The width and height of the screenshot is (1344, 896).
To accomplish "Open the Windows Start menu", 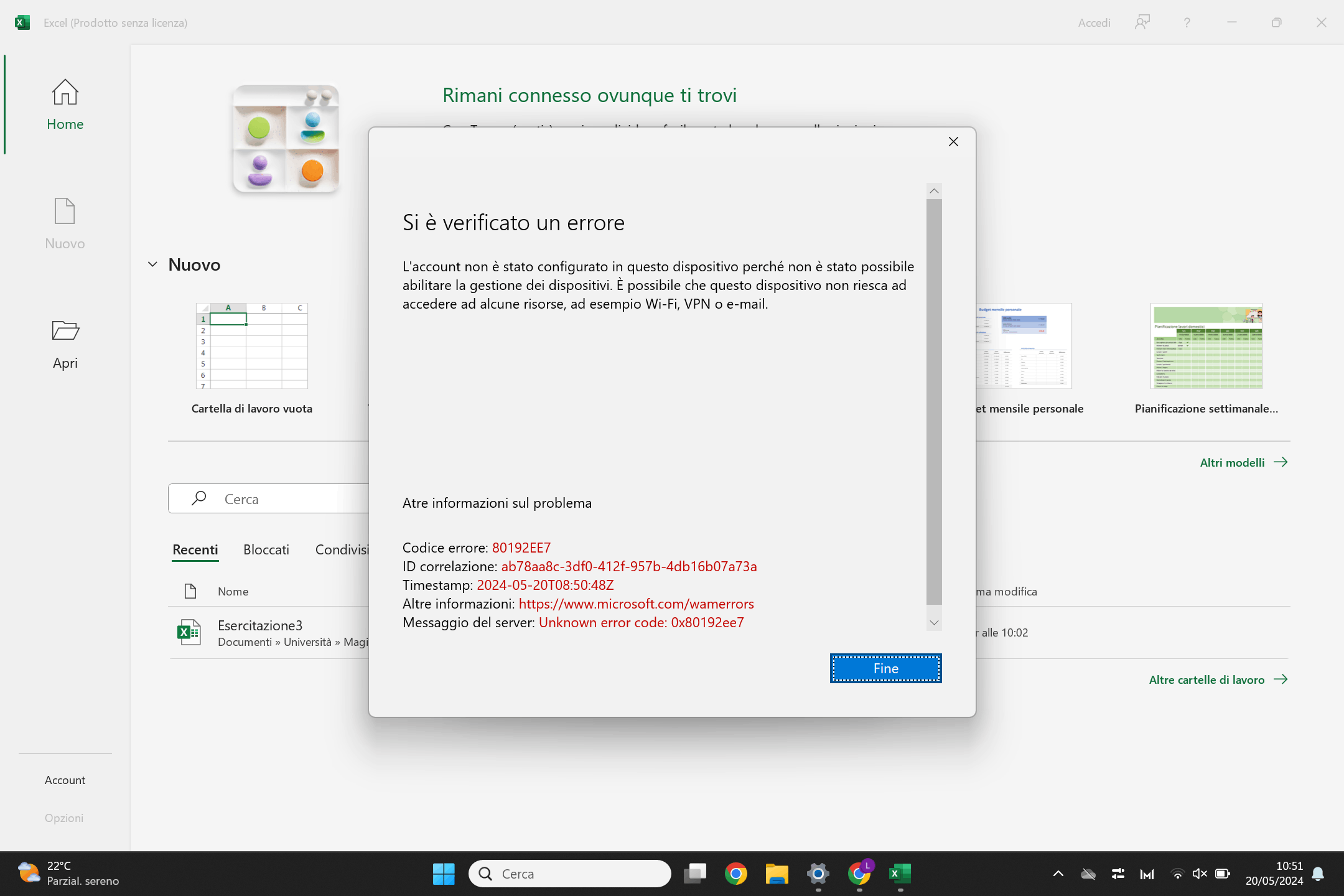I will coord(444,874).
